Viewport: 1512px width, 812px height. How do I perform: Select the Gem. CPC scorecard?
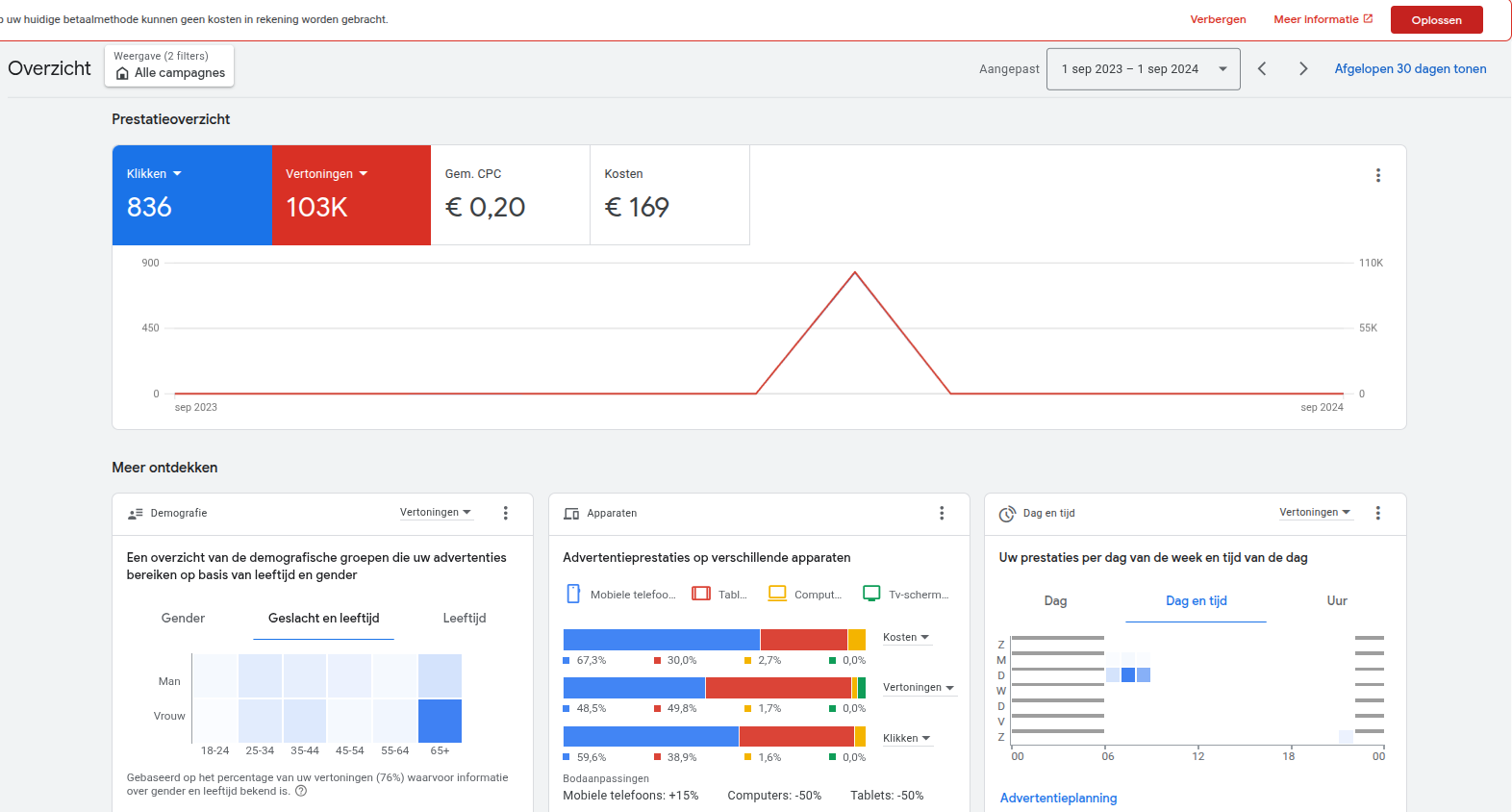pos(511,195)
